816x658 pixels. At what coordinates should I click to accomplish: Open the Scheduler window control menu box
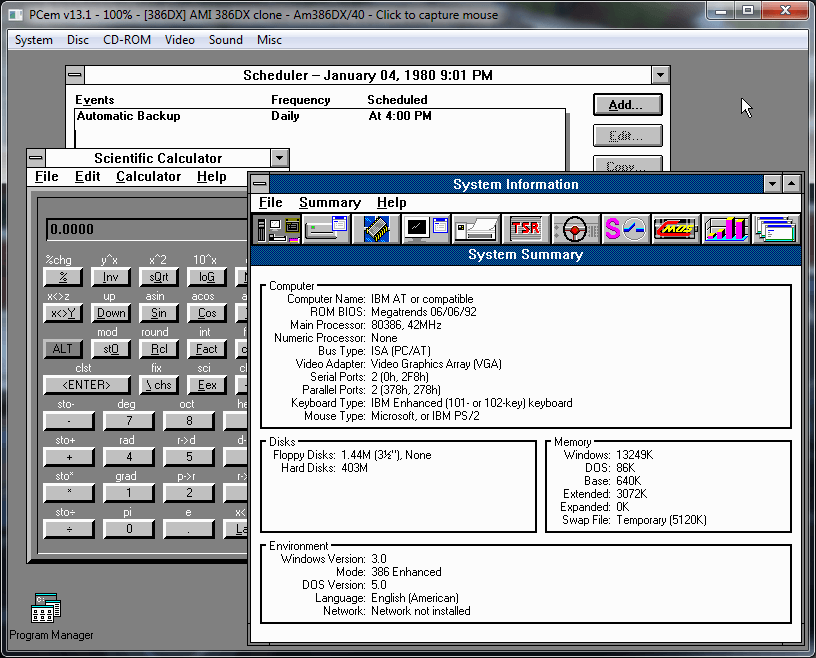[x=75, y=75]
